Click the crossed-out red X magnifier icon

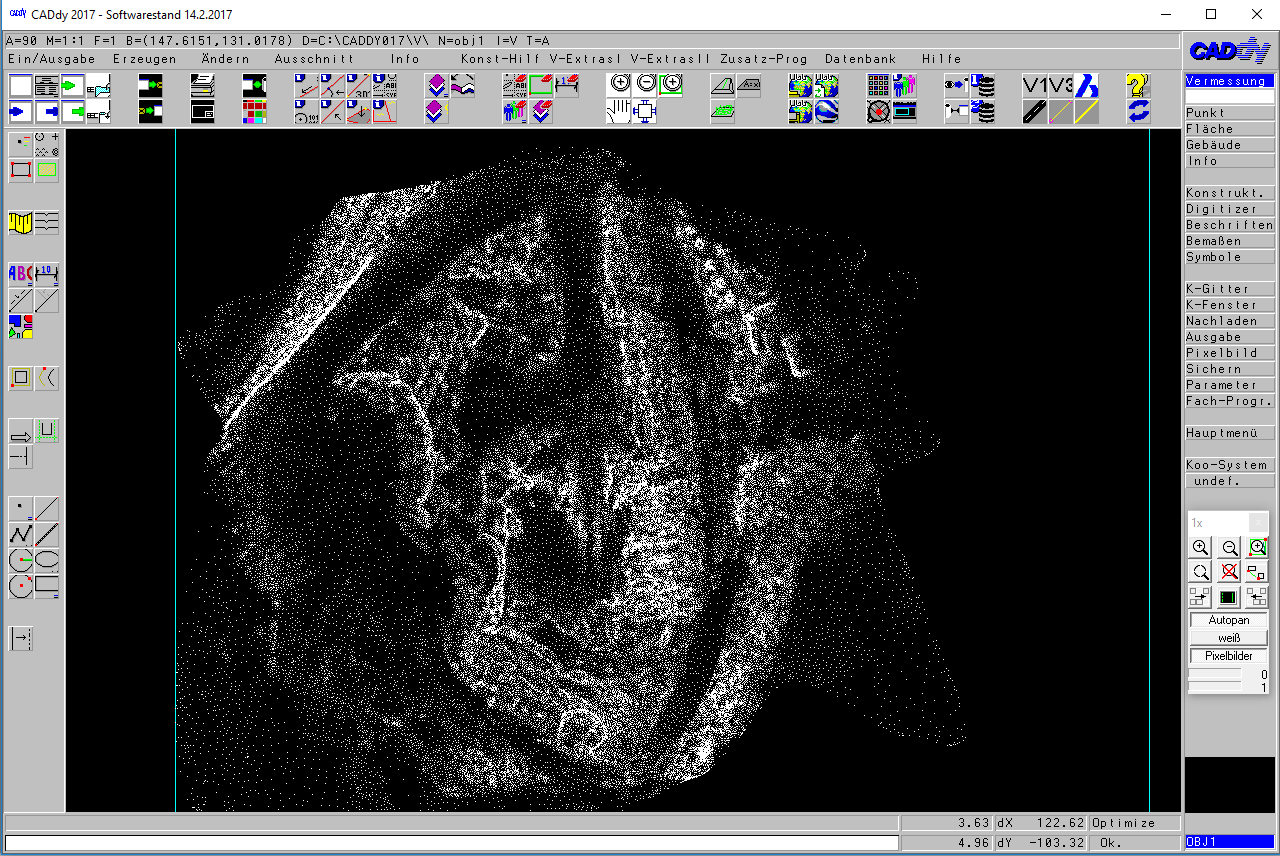(x=1229, y=572)
